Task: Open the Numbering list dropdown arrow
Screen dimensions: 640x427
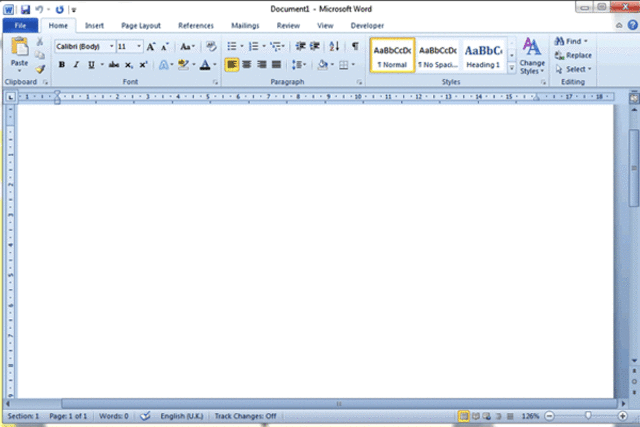Action: [264, 46]
